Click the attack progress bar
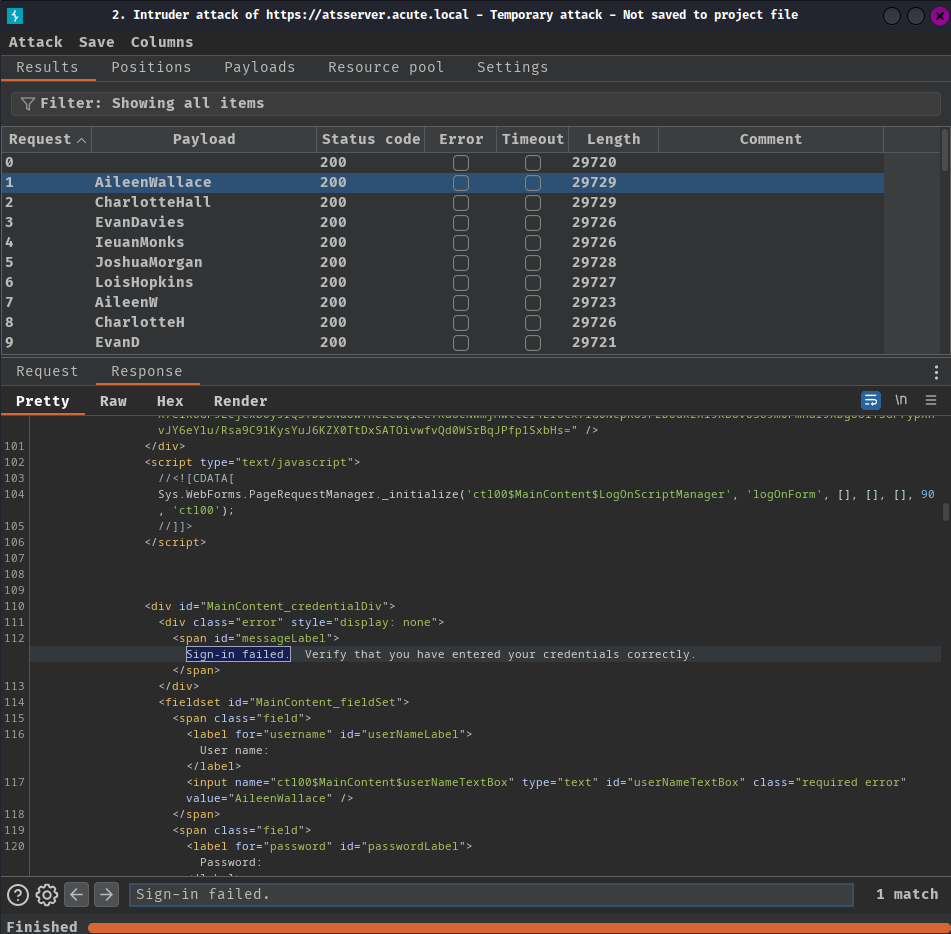The height and width of the screenshot is (934, 951). coord(519,927)
